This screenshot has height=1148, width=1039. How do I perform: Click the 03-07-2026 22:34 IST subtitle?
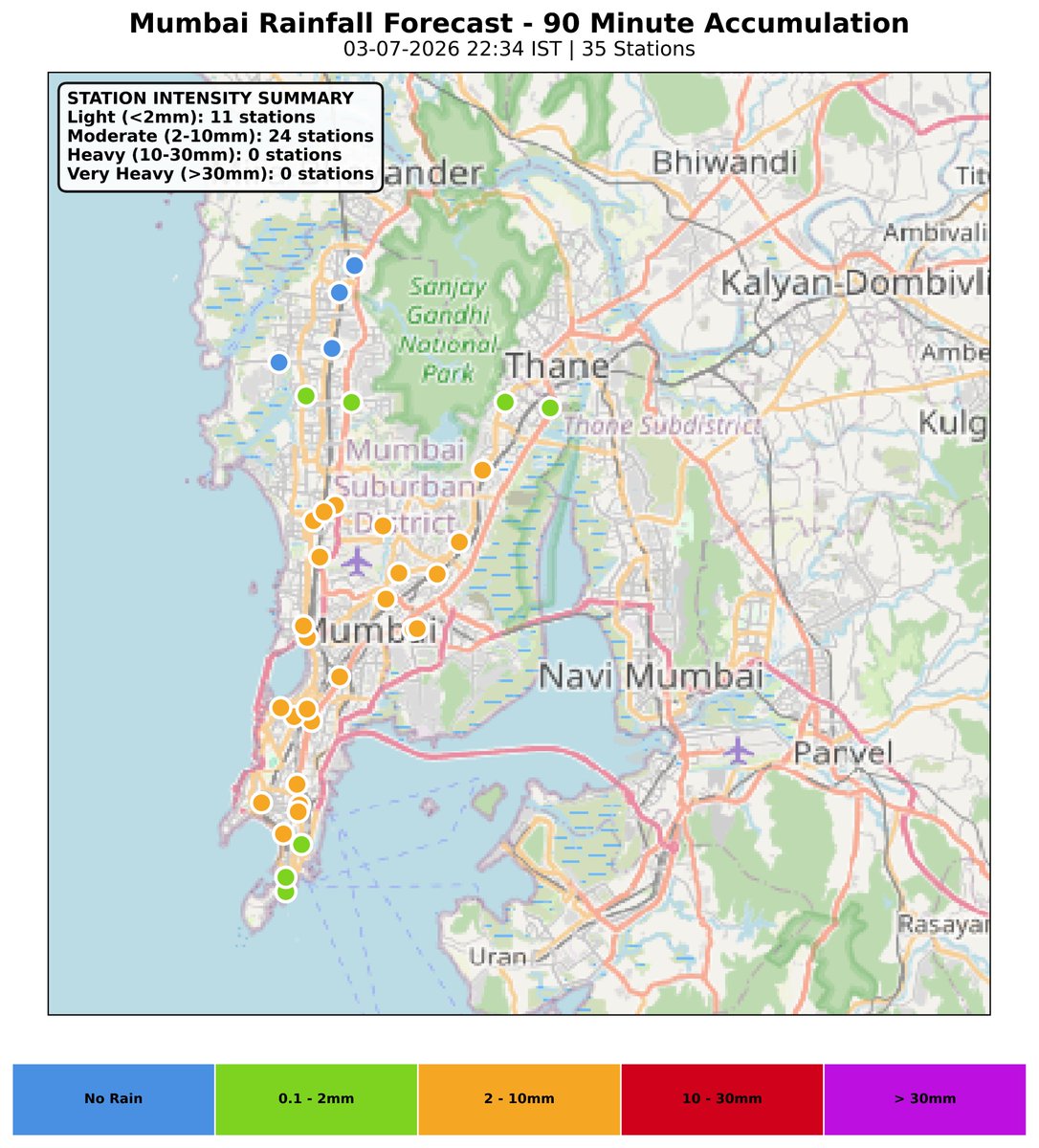coord(519,49)
